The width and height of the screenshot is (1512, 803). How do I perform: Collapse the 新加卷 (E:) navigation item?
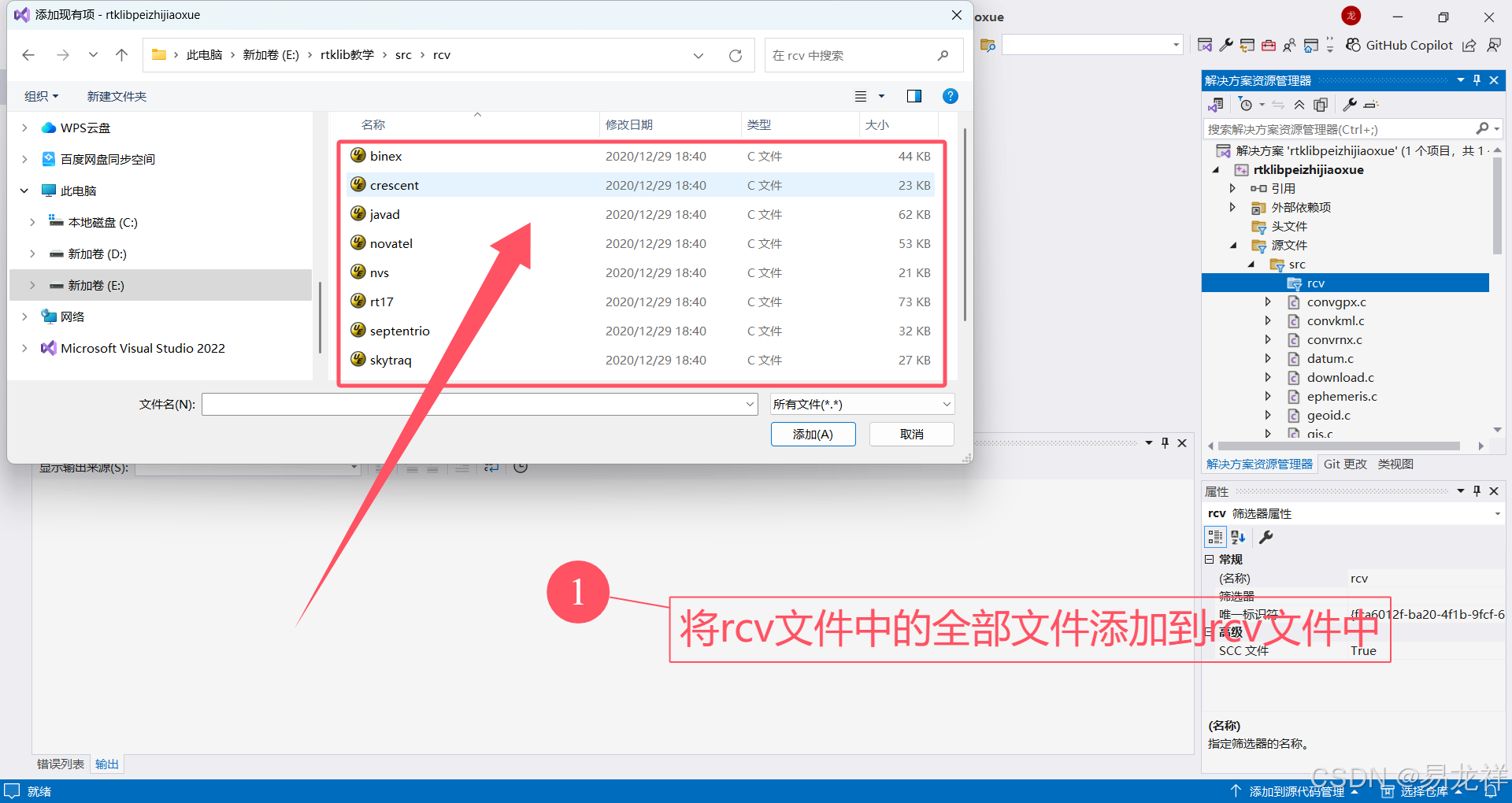[x=31, y=285]
